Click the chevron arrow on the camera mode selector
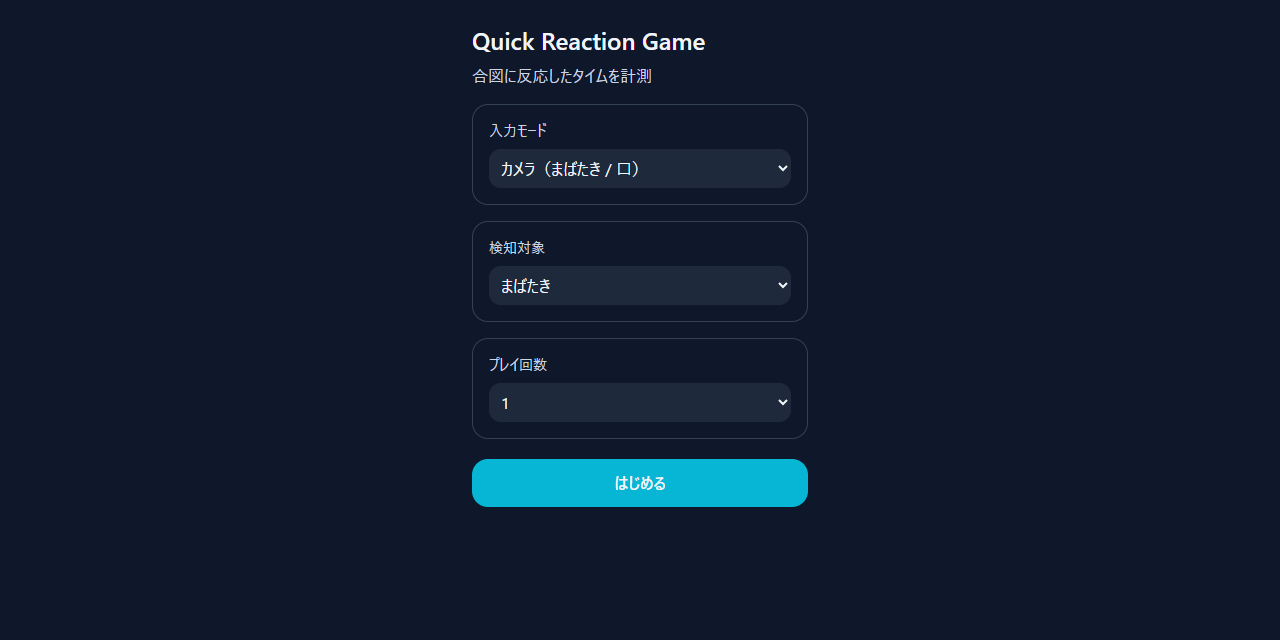The width and height of the screenshot is (1280, 640). click(x=782, y=169)
